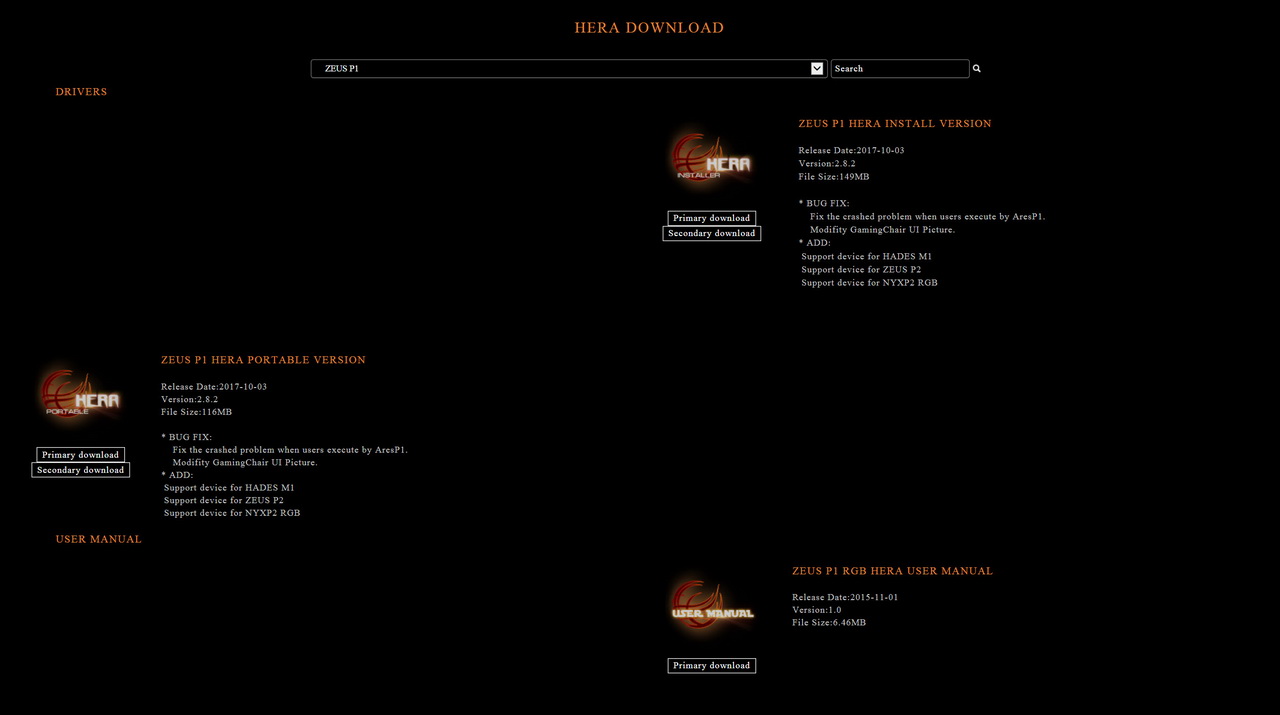1280x715 pixels.
Task: Click Support device for ZEUS P2 in install notes
Action: [x=861, y=270]
